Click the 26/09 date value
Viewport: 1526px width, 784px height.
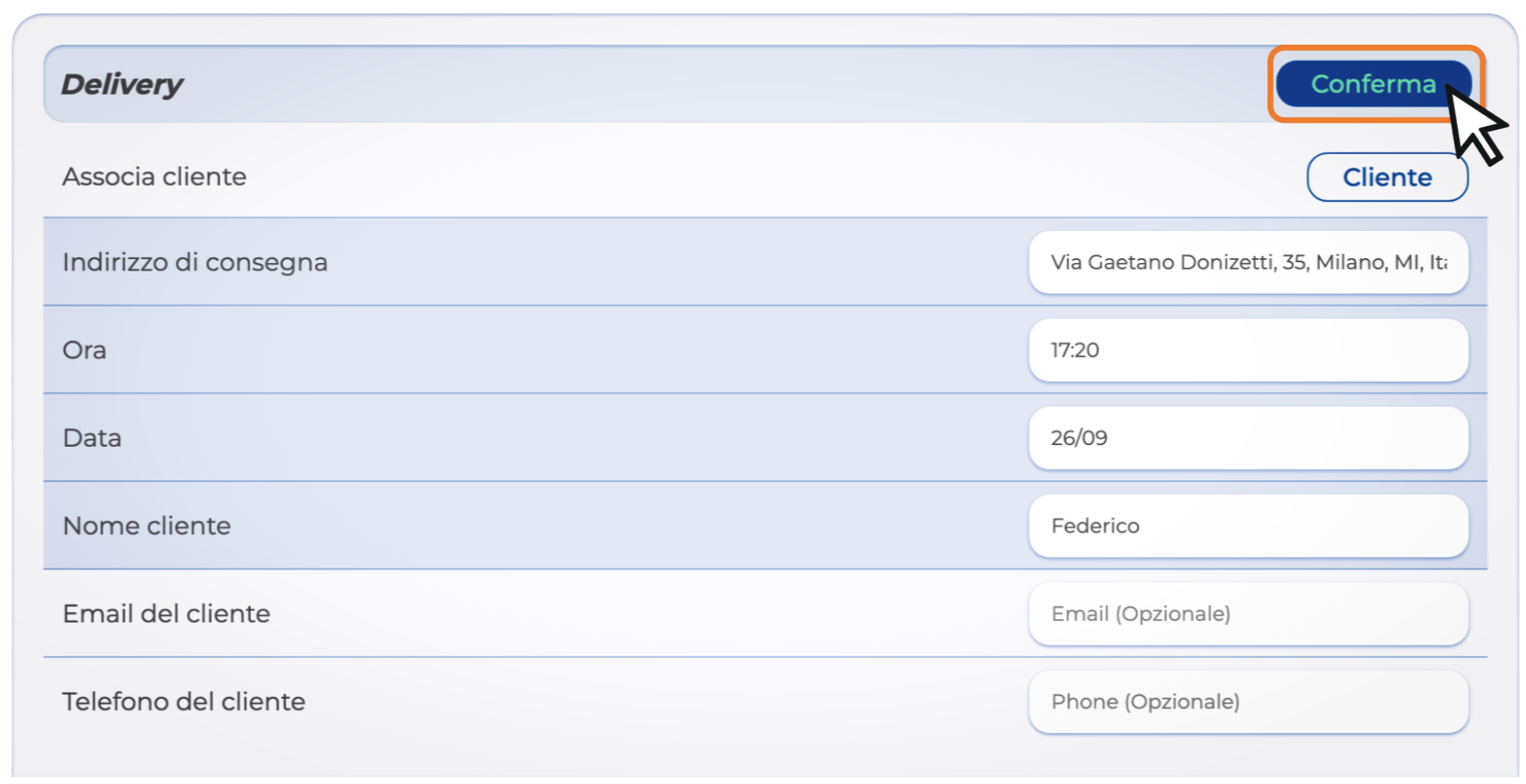pos(1078,438)
